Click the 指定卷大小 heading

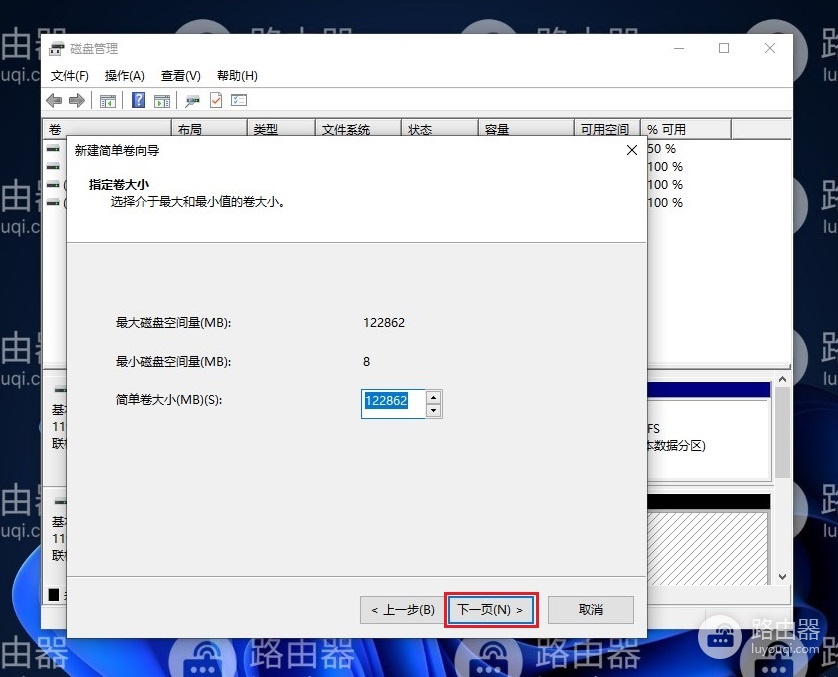coord(119,185)
